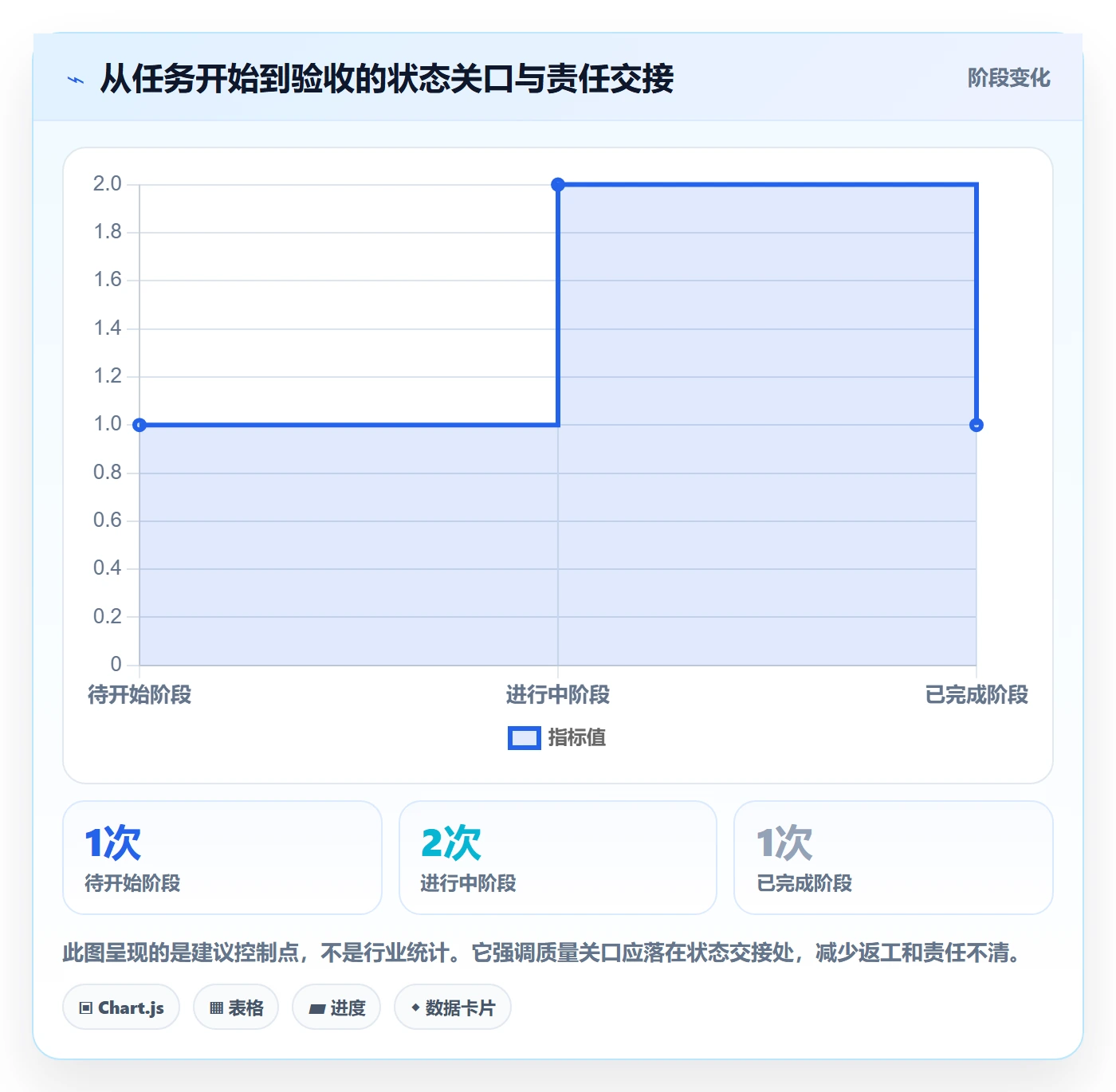
Task: Click the 指标值 legend color box
Action: [525, 738]
